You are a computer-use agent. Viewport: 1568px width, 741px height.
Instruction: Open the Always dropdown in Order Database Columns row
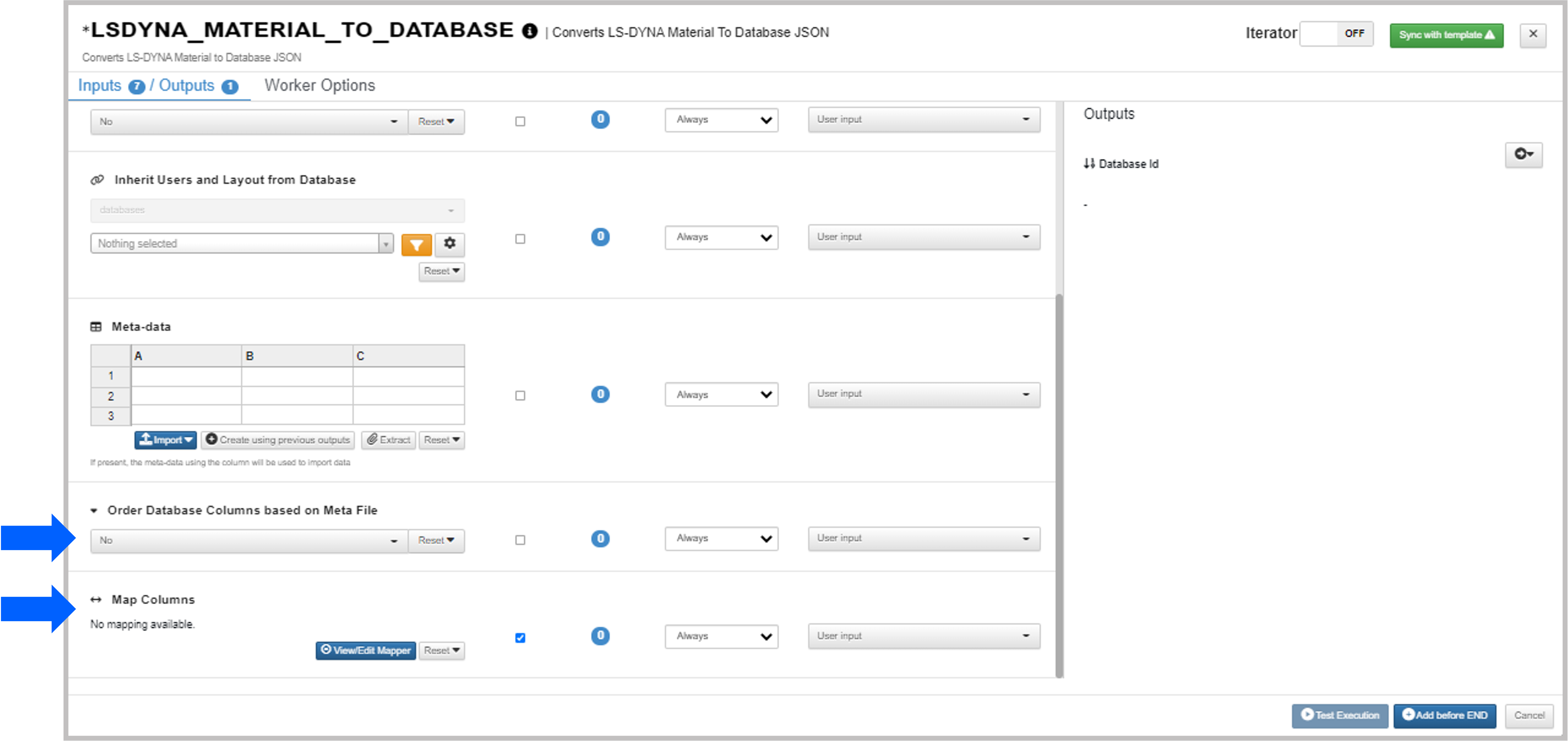pyautogui.click(x=721, y=538)
